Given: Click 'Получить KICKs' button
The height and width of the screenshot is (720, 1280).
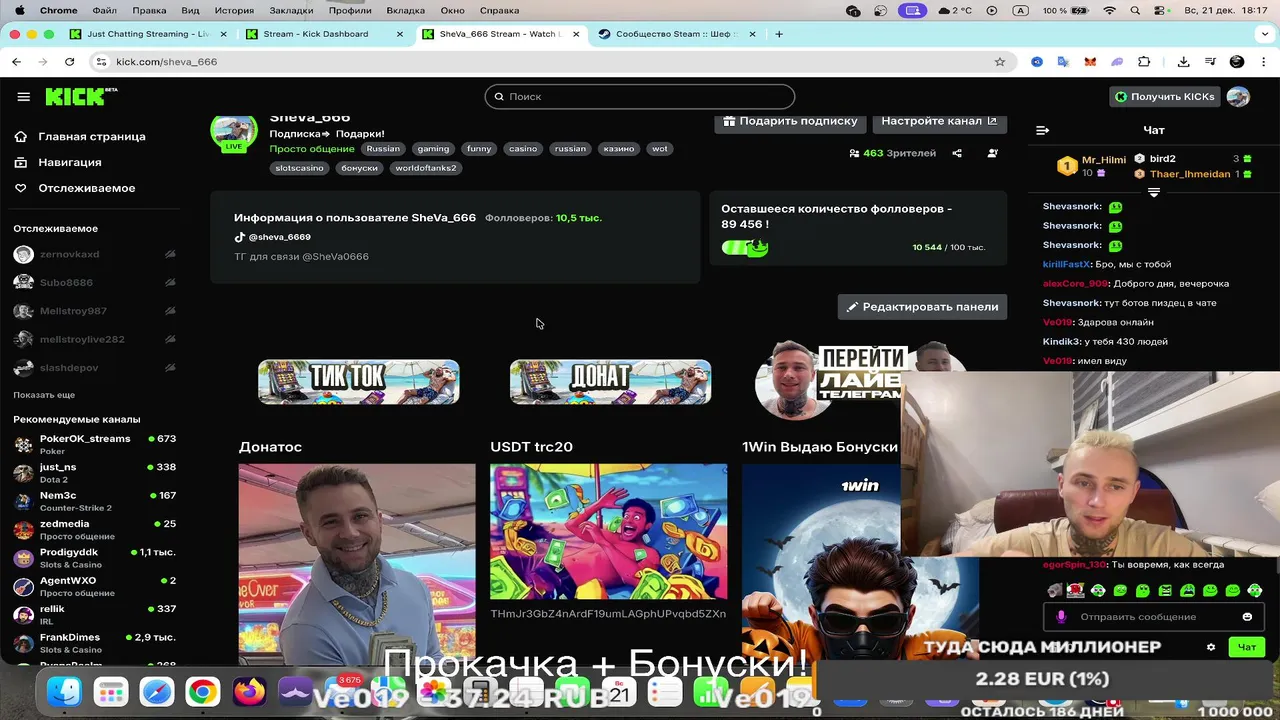Looking at the screenshot, I should point(1165,97).
